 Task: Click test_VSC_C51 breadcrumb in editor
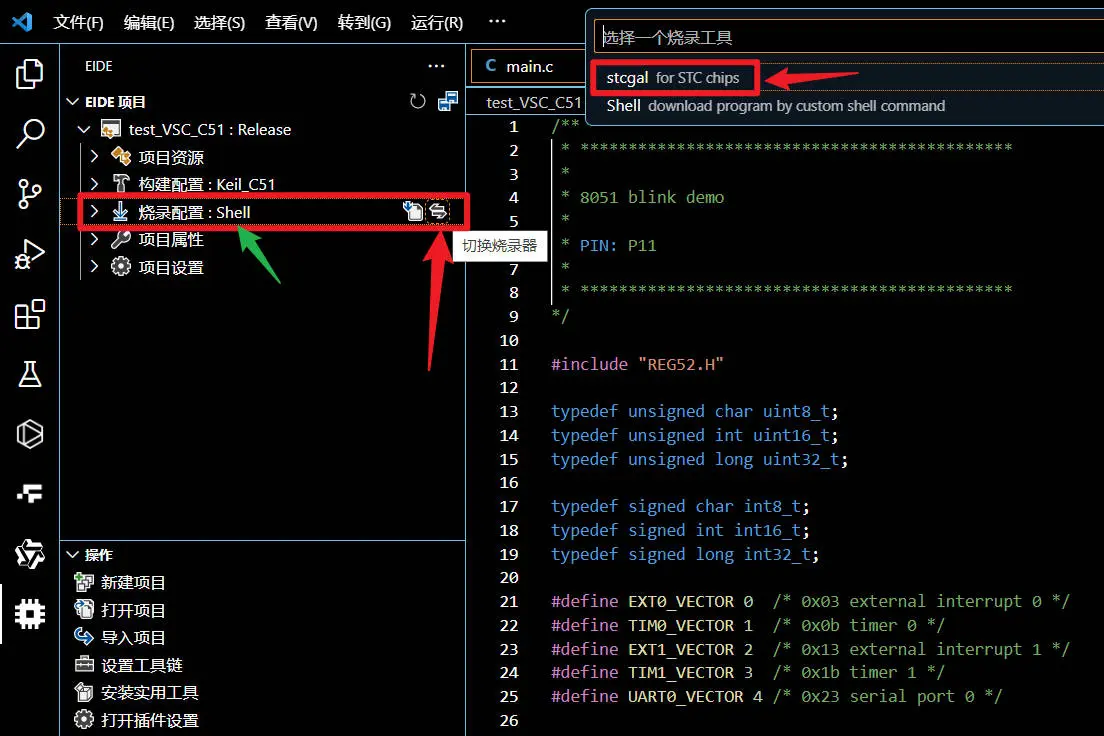pyautogui.click(x=534, y=103)
